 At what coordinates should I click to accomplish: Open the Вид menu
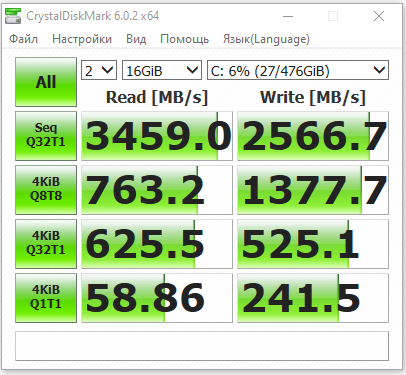click(x=136, y=39)
